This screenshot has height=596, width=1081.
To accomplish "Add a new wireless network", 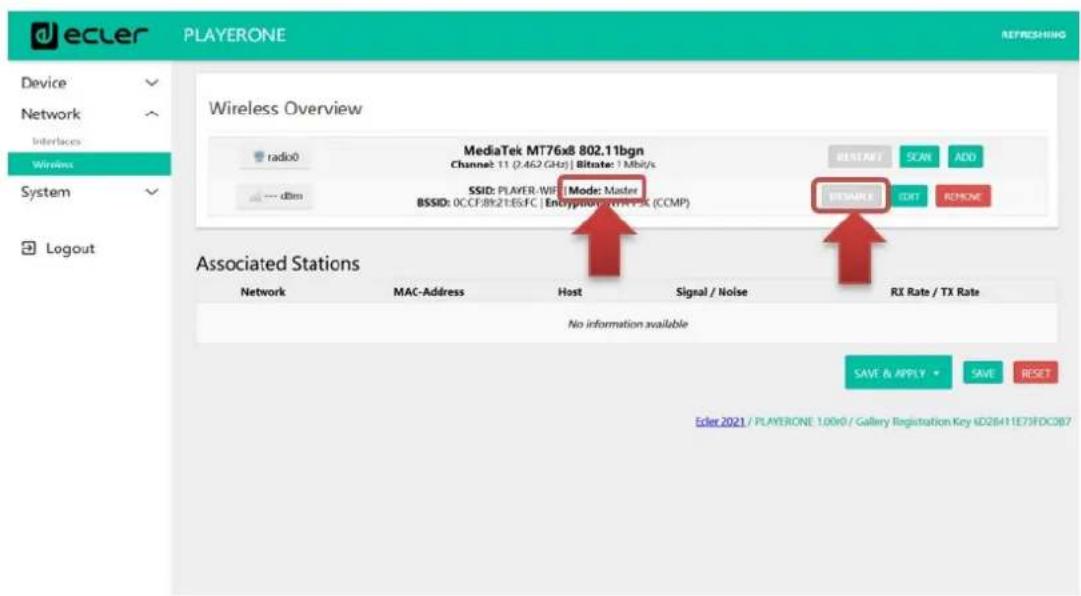I will click(x=965, y=157).
